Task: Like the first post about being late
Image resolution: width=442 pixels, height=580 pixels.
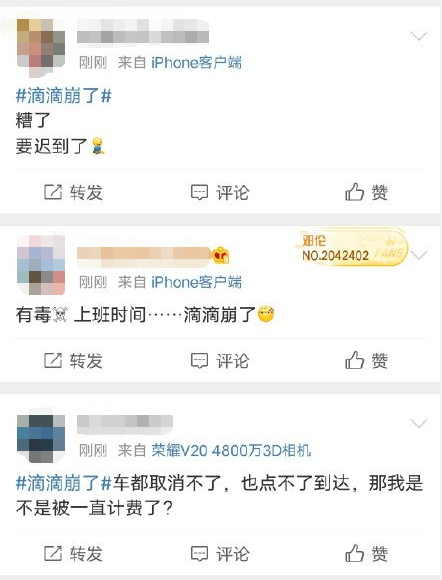Action: point(366,192)
